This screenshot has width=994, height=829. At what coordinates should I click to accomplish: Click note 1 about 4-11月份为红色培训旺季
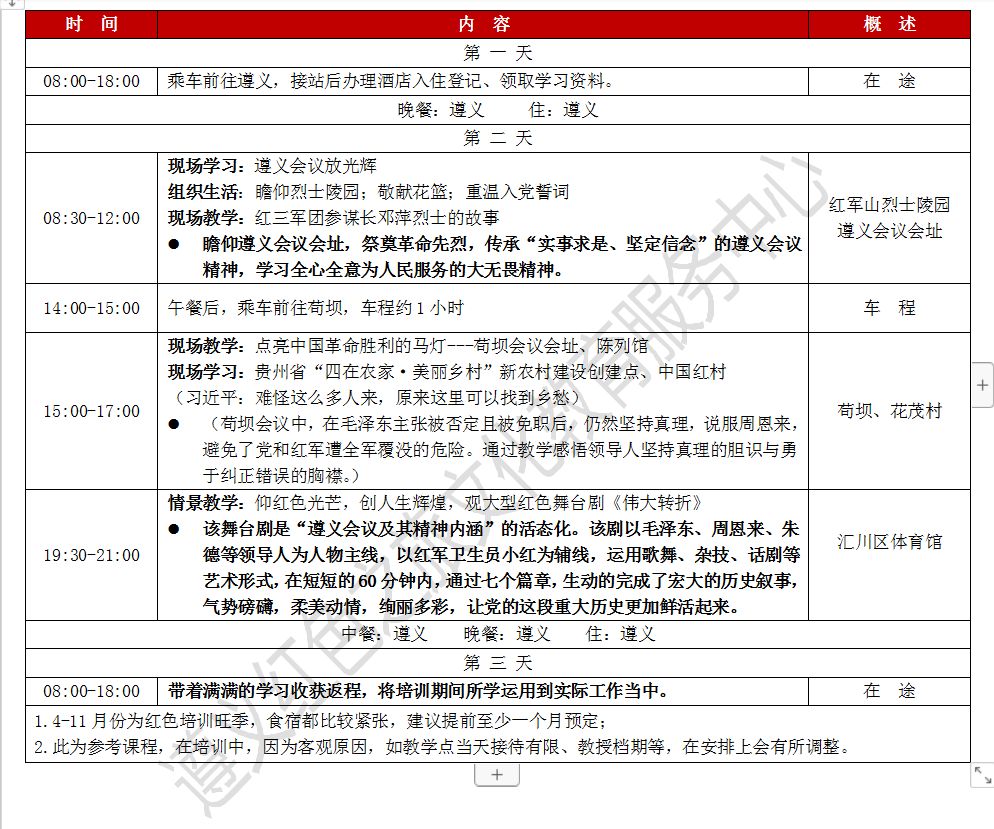320,721
